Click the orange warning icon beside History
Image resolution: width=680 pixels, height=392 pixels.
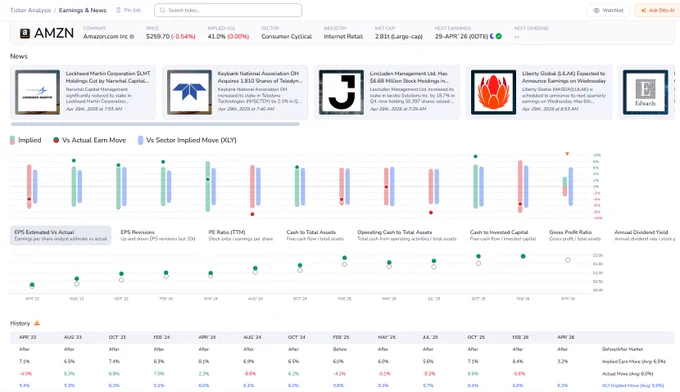[37, 323]
